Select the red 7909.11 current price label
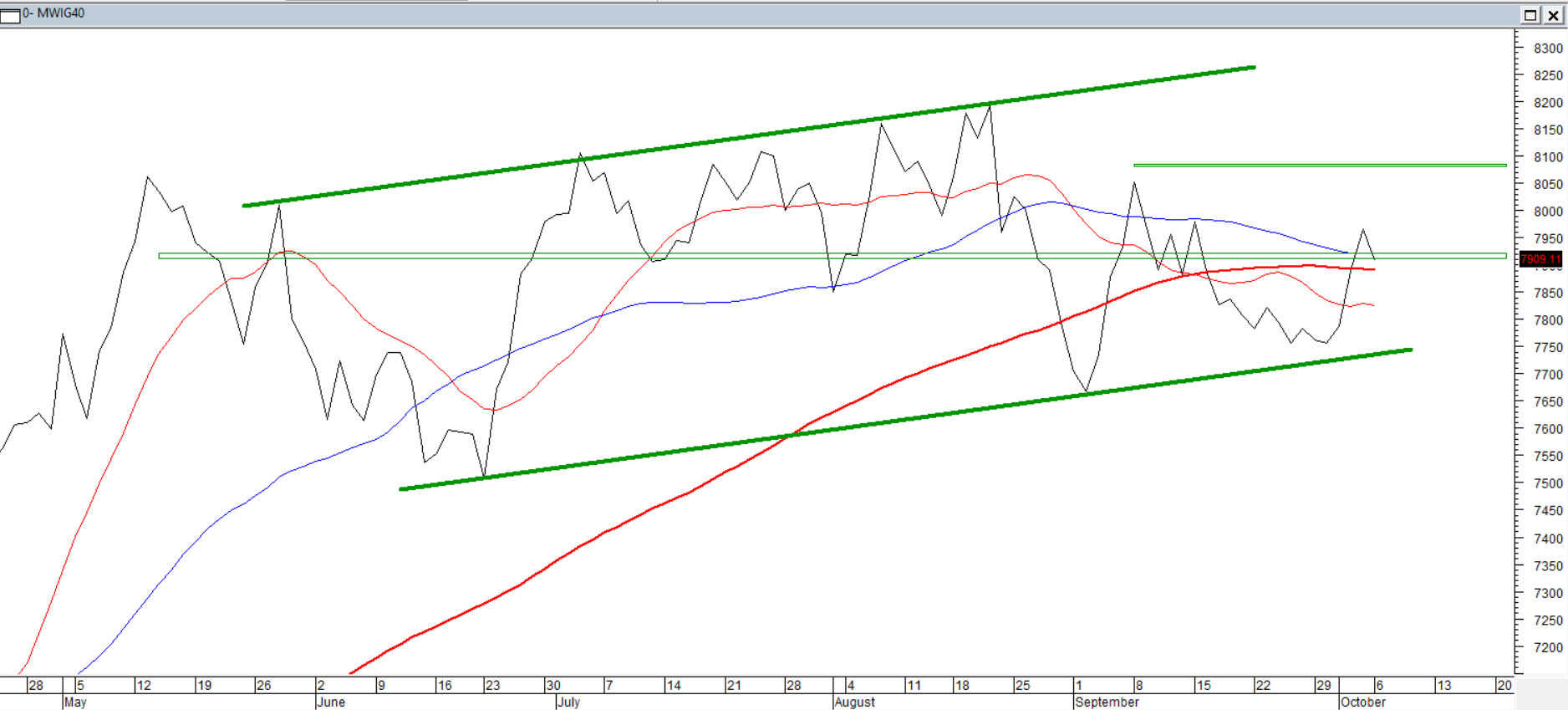Image resolution: width=1568 pixels, height=710 pixels. (x=1540, y=259)
